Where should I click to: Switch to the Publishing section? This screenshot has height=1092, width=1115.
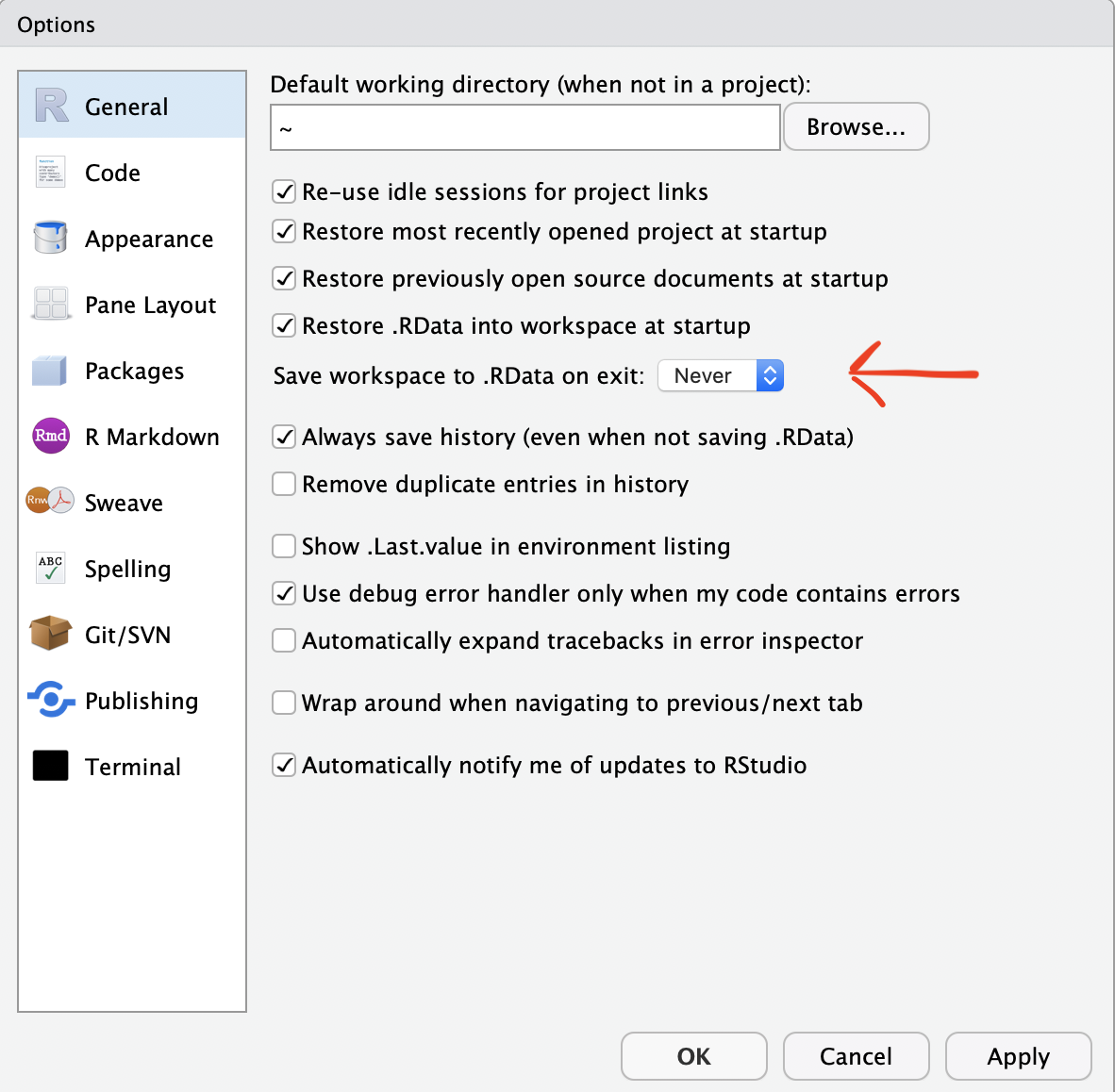(141, 701)
